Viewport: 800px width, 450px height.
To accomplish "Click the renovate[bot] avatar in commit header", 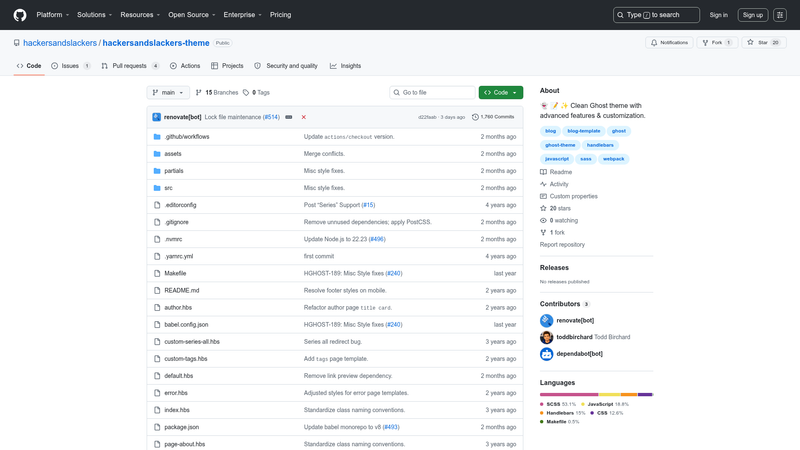I will (157, 117).
